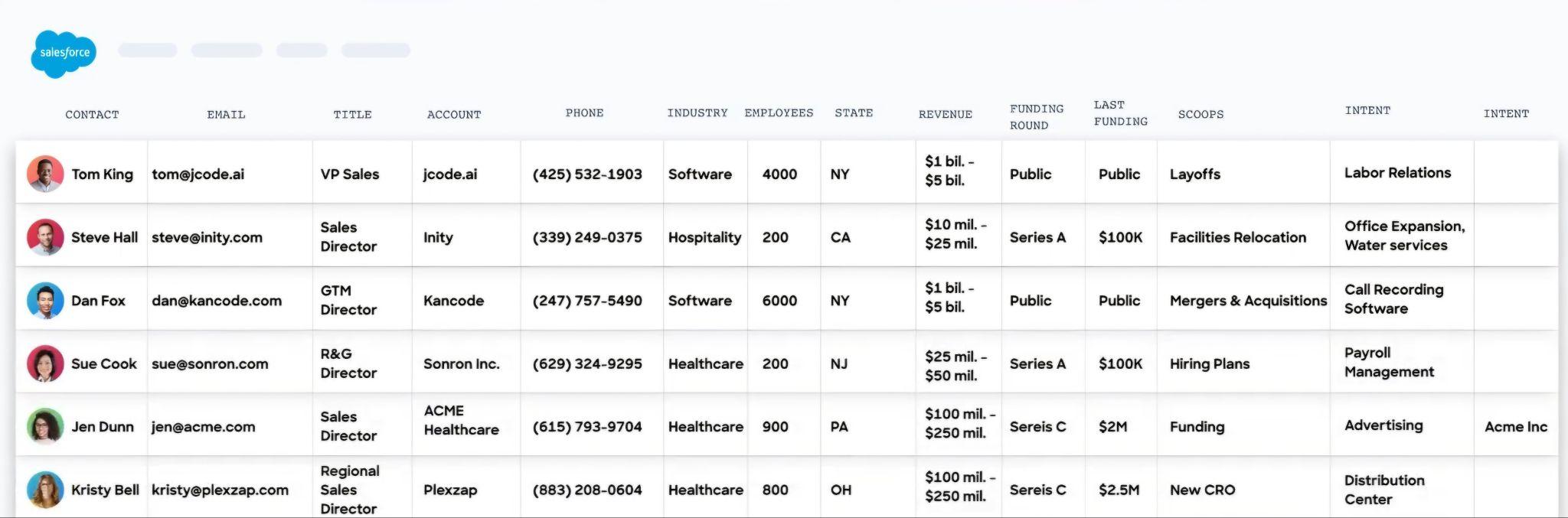The width and height of the screenshot is (1568, 518).
Task: Select the Acme Inc intent cell
Action: (1516, 427)
